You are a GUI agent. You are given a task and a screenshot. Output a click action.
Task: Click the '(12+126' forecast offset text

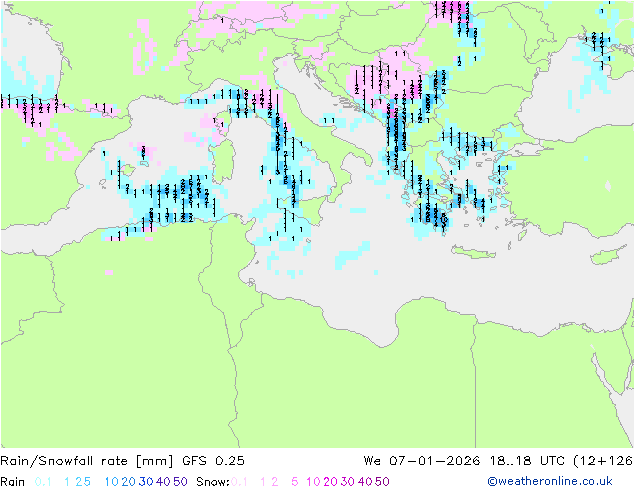603,461
